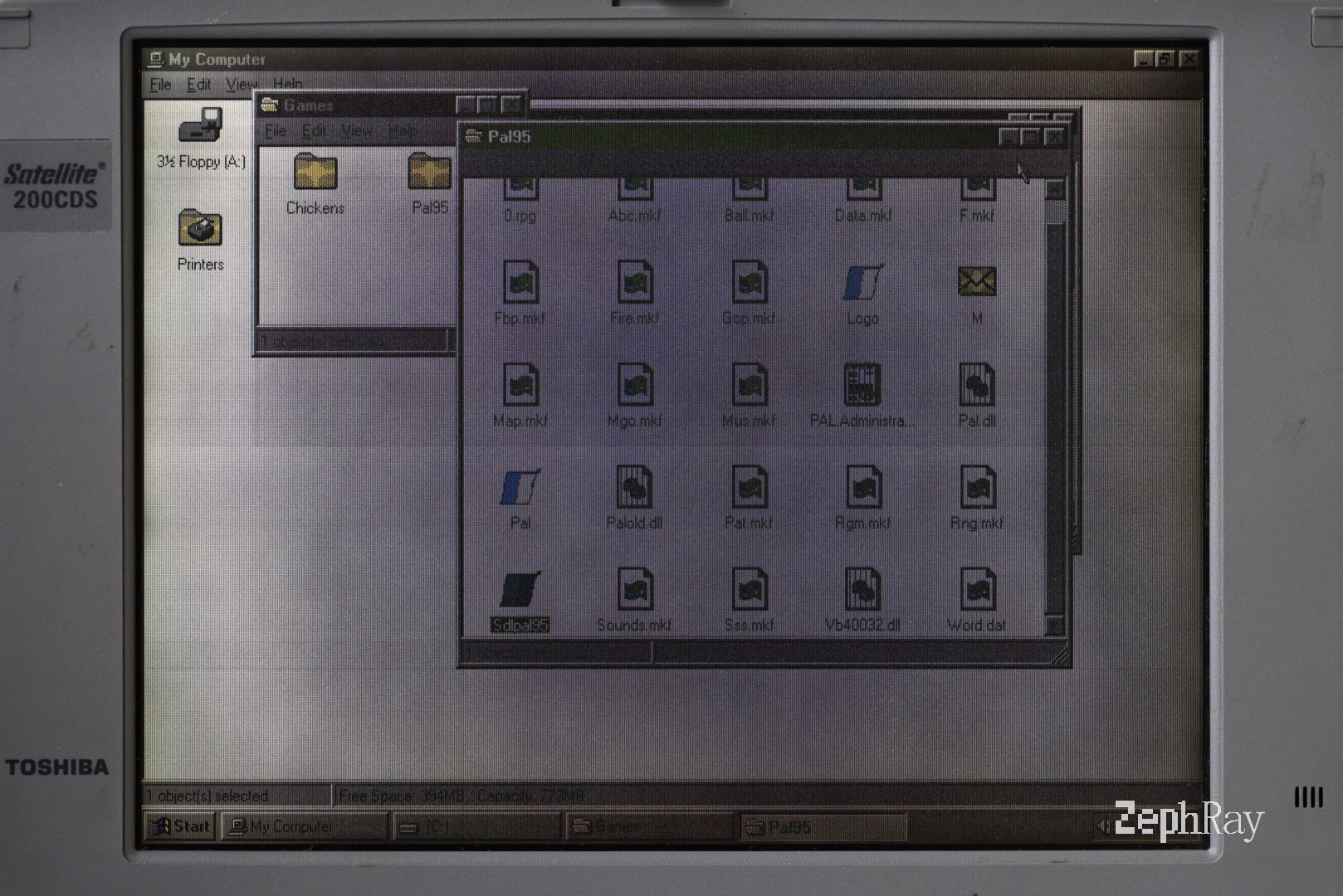
Task: Click the taskbar volume speaker icon
Action: [x=1103, y=826]
